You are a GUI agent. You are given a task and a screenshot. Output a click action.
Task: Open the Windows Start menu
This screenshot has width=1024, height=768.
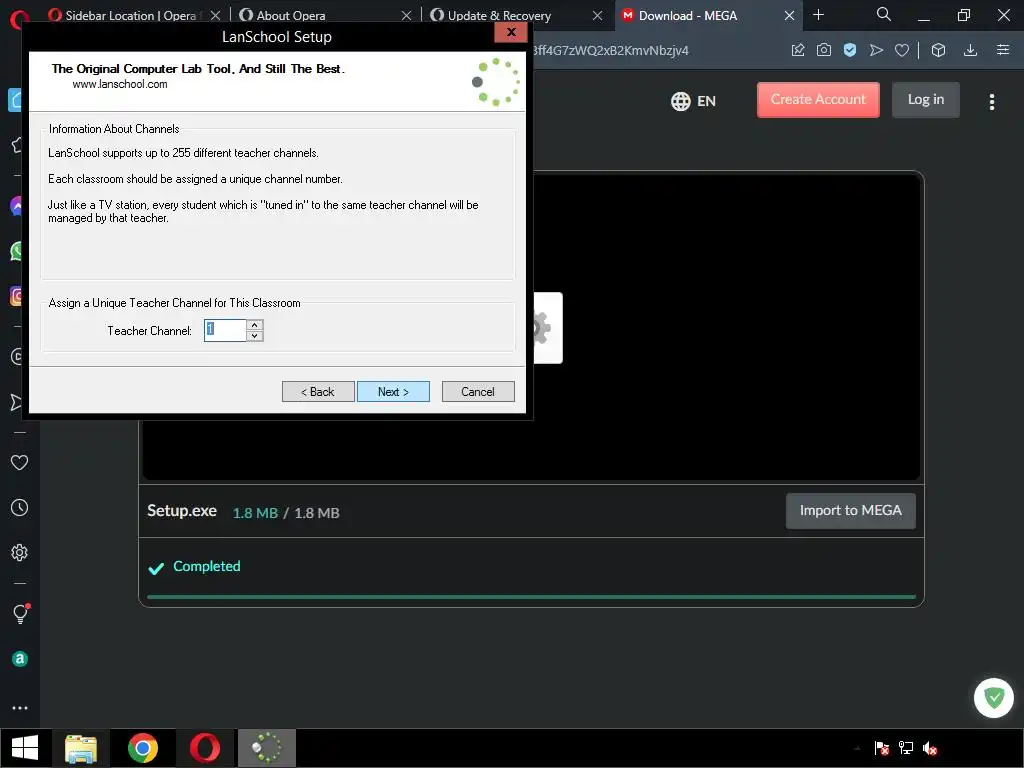tap(25, 748)
